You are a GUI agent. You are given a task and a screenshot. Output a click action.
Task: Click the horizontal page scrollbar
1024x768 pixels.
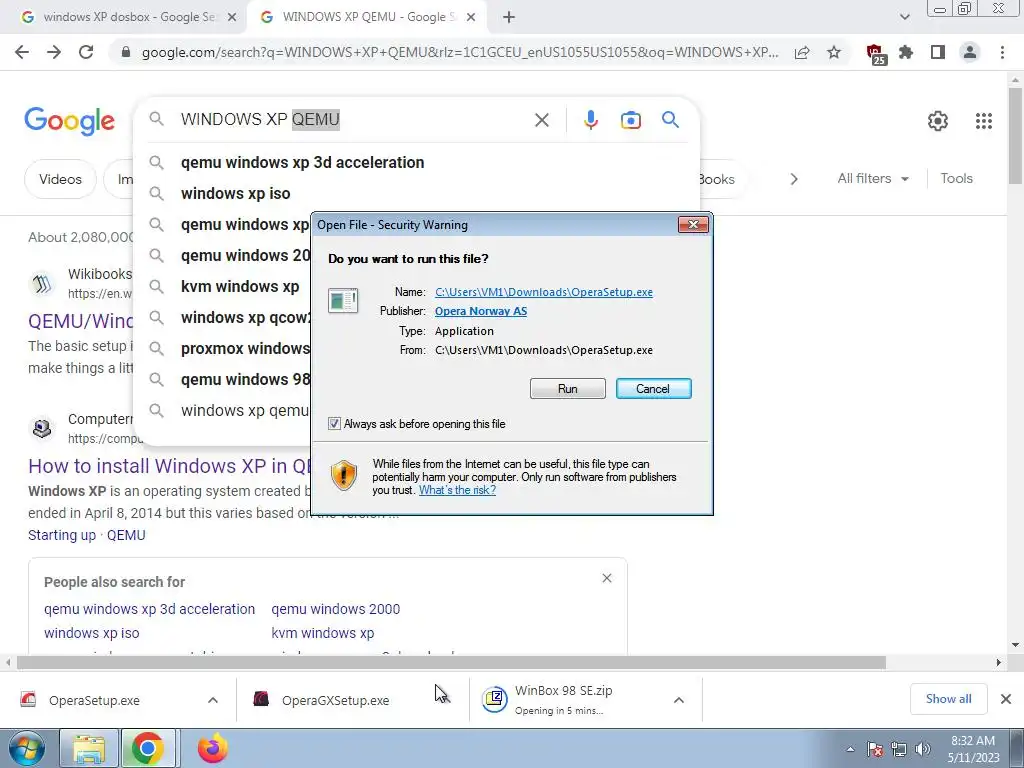tap(451, 662)
